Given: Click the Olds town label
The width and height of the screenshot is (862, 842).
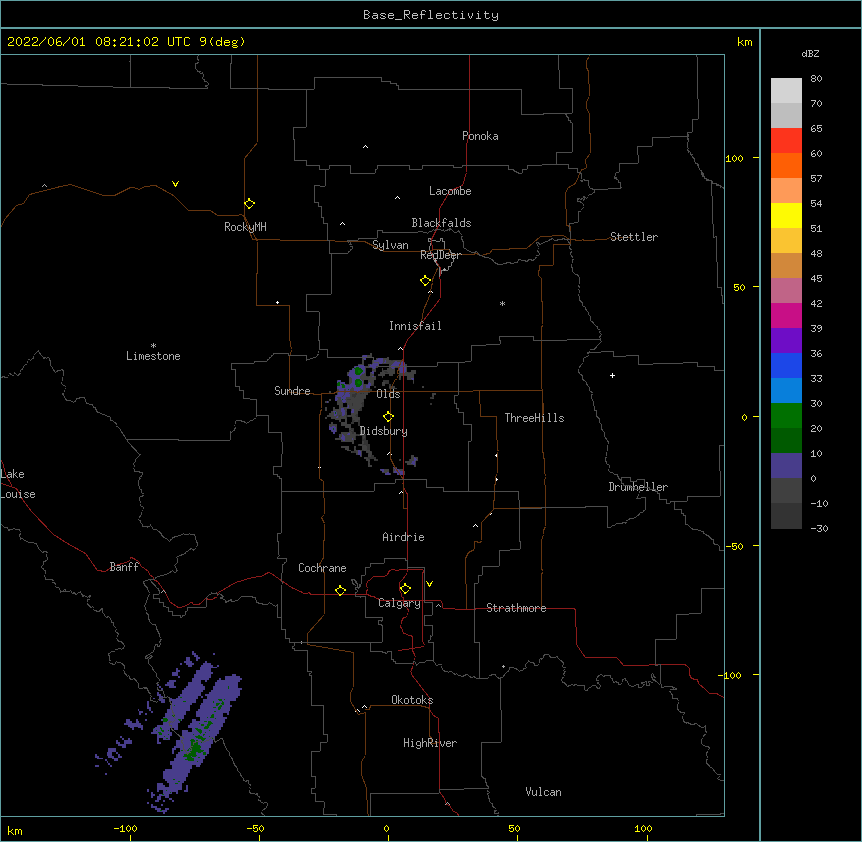Looking at the screenshot, I should click(388, 394).
